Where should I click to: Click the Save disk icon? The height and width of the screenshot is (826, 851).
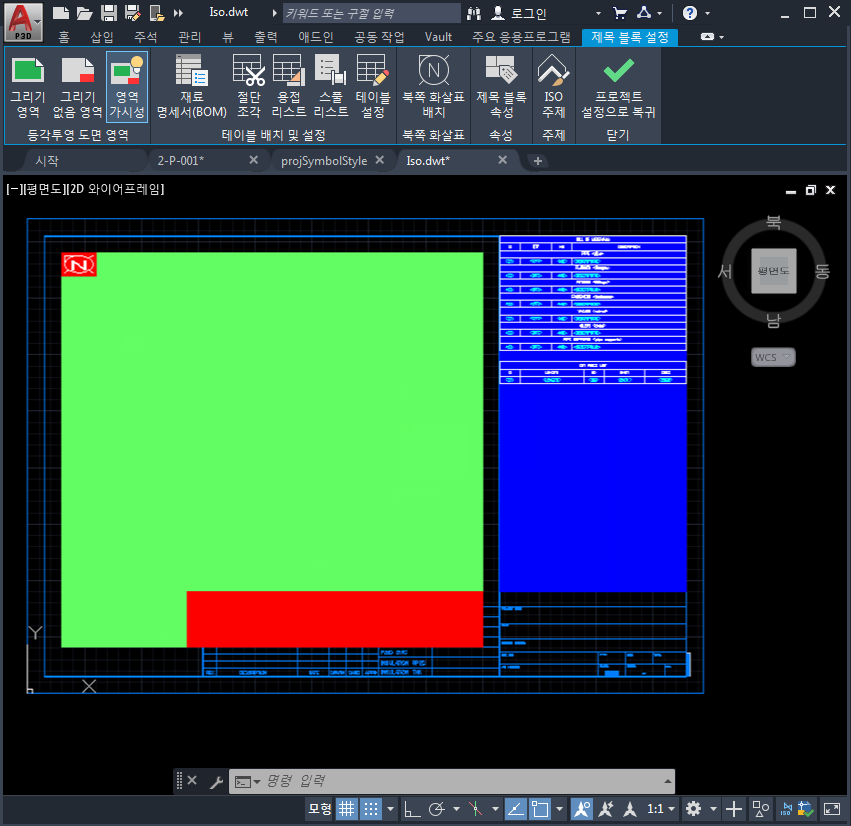[109, 12]
